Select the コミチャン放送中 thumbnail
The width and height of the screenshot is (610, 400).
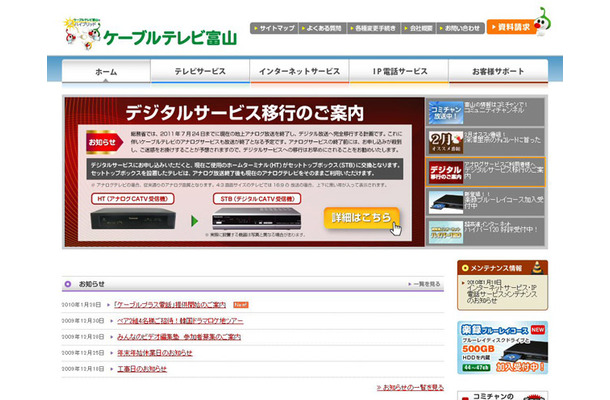pos(446,112)
